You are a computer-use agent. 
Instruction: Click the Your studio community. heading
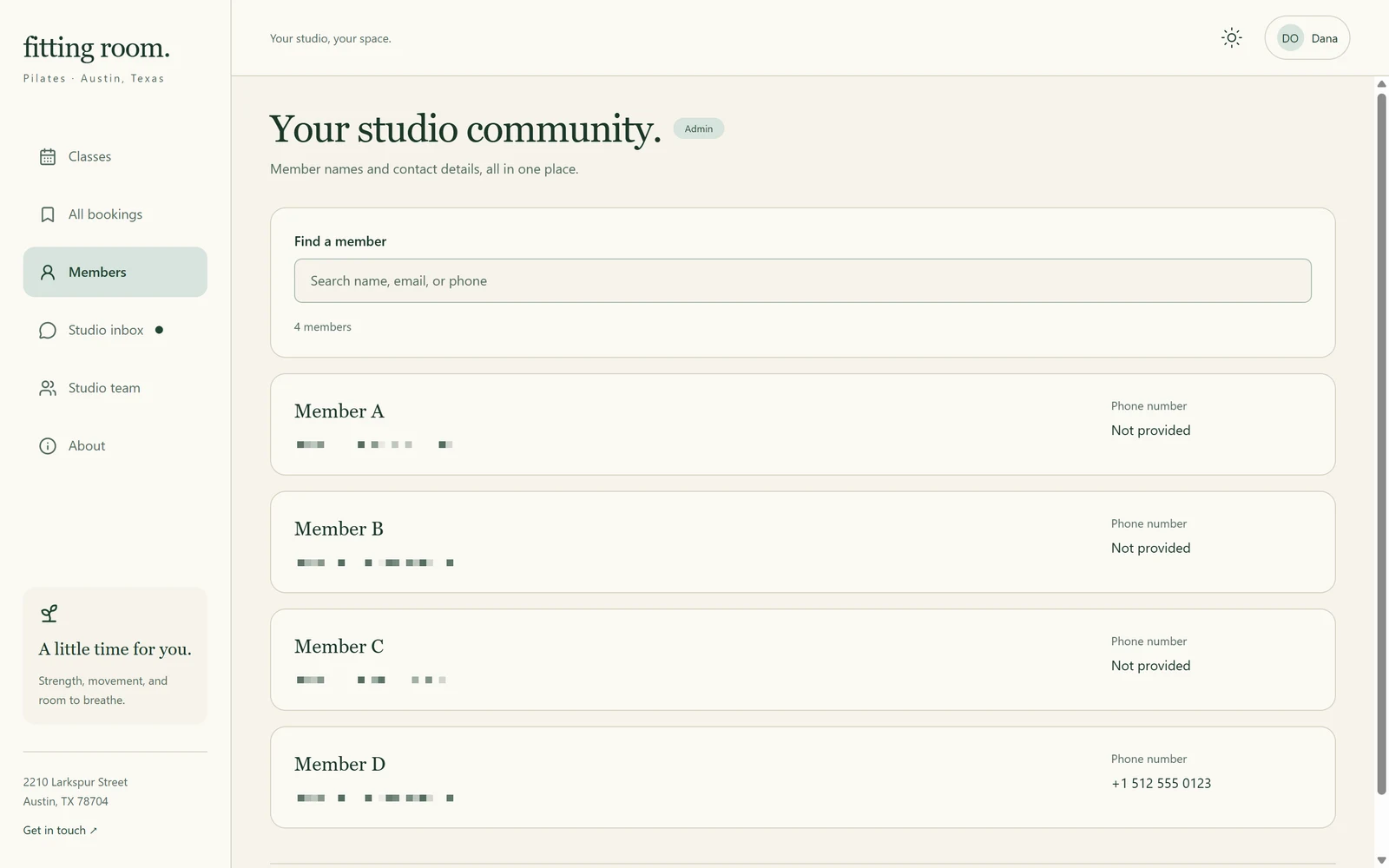pyautogui.click(x=465, y=129)
